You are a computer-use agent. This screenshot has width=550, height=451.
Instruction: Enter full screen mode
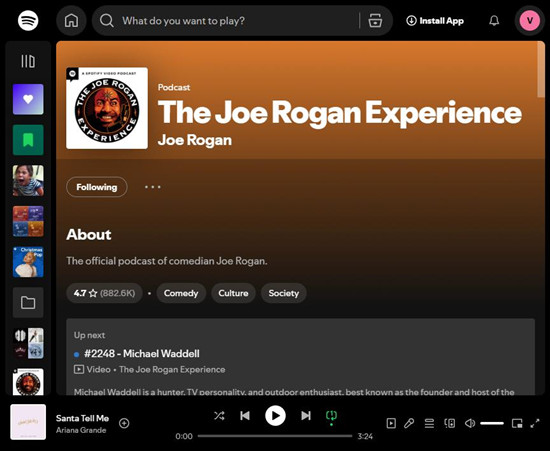(535, 423)
